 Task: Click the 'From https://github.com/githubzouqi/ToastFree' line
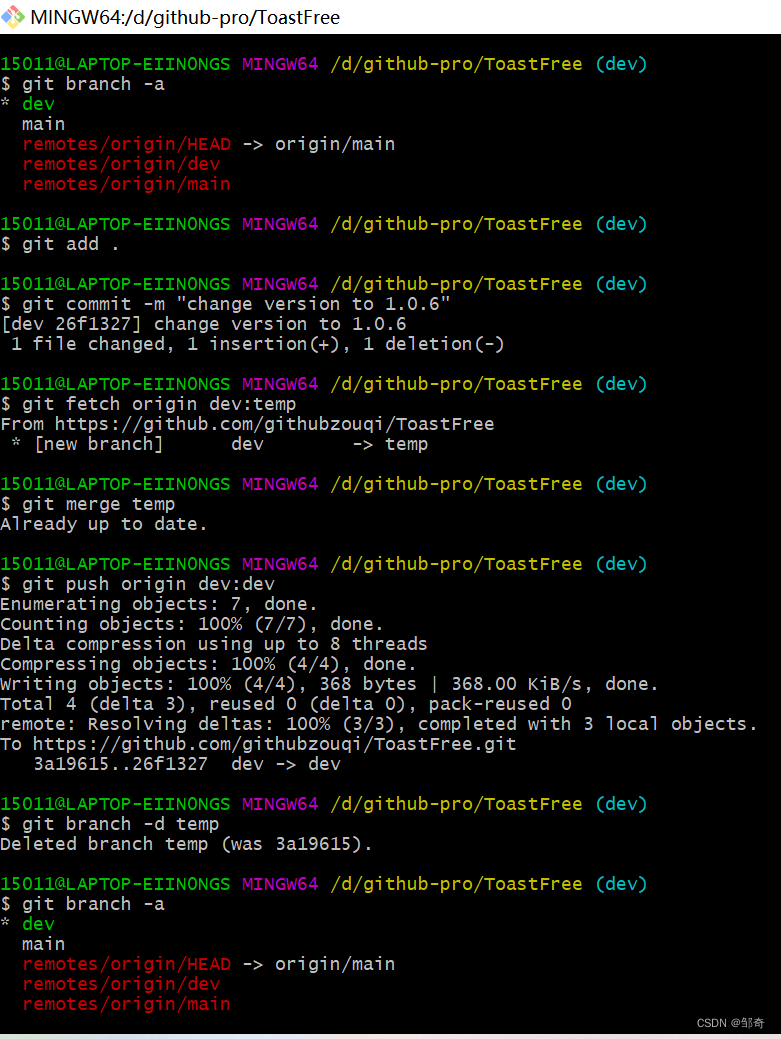point(248,424)
